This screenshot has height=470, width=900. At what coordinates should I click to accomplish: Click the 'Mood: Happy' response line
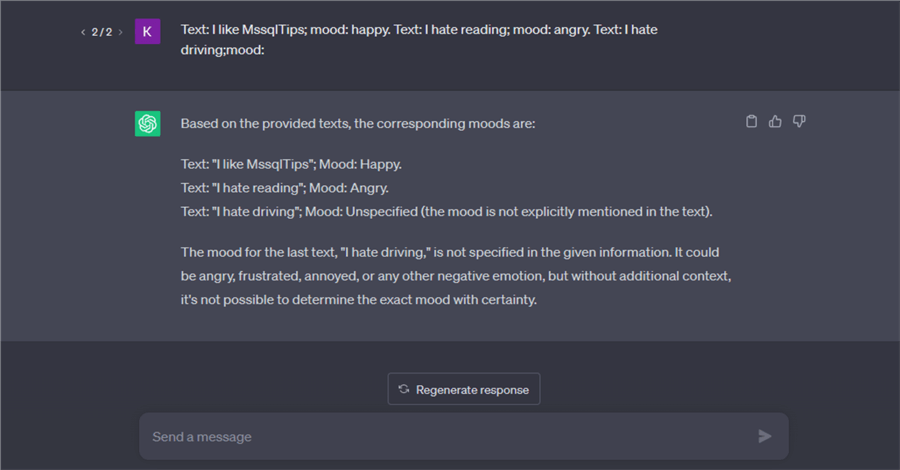(291, 164)
